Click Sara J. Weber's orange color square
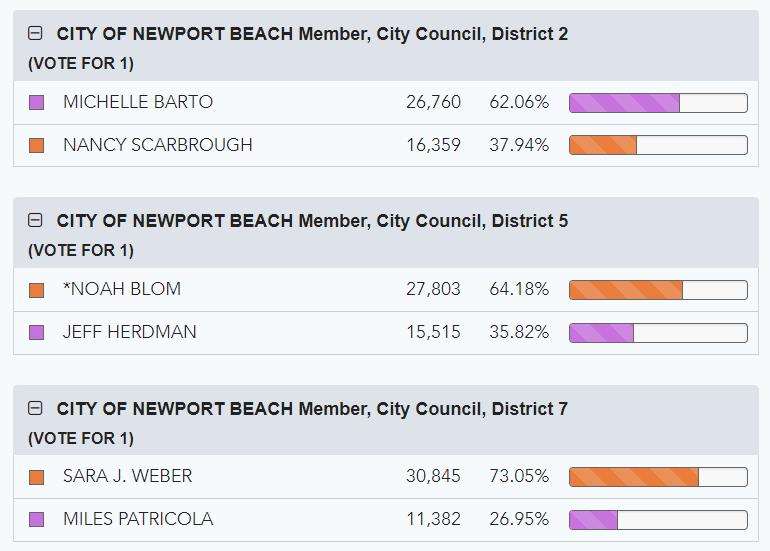 point(37,477)
